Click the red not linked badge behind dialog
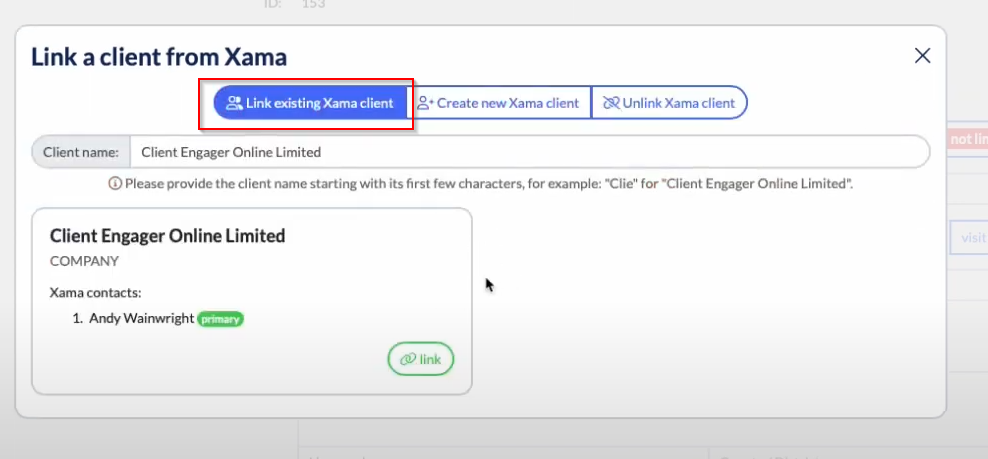988x459 pixels. pos(967,139)
